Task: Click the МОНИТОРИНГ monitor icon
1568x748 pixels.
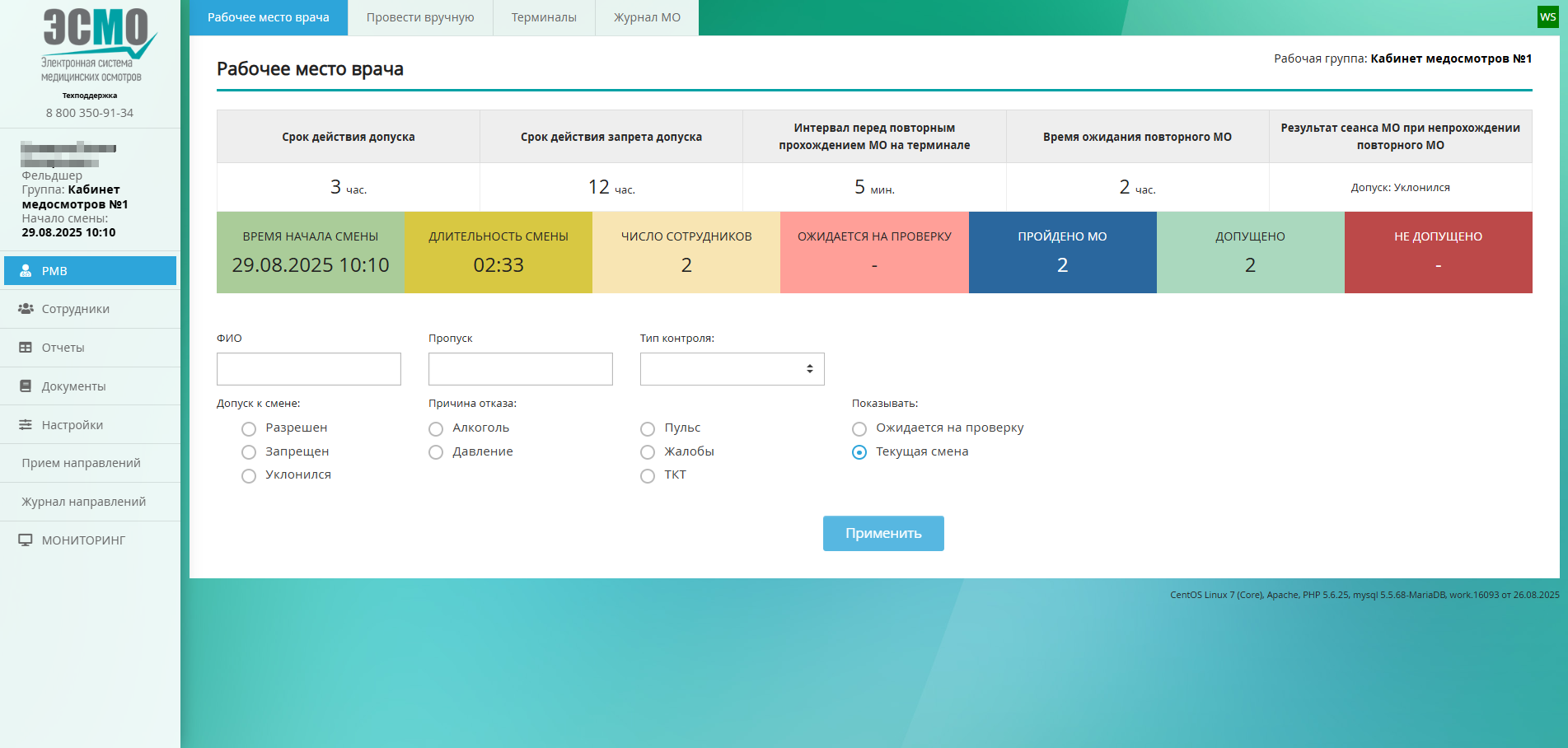Action: coord(26,540)
